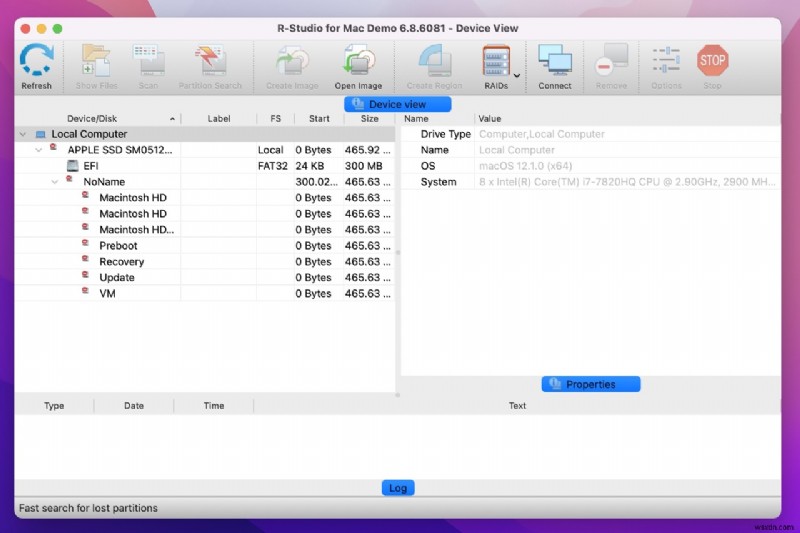Select the Recovery volume row
The width and height of the screenshot is (800, 533).
(x=204, y=262)
